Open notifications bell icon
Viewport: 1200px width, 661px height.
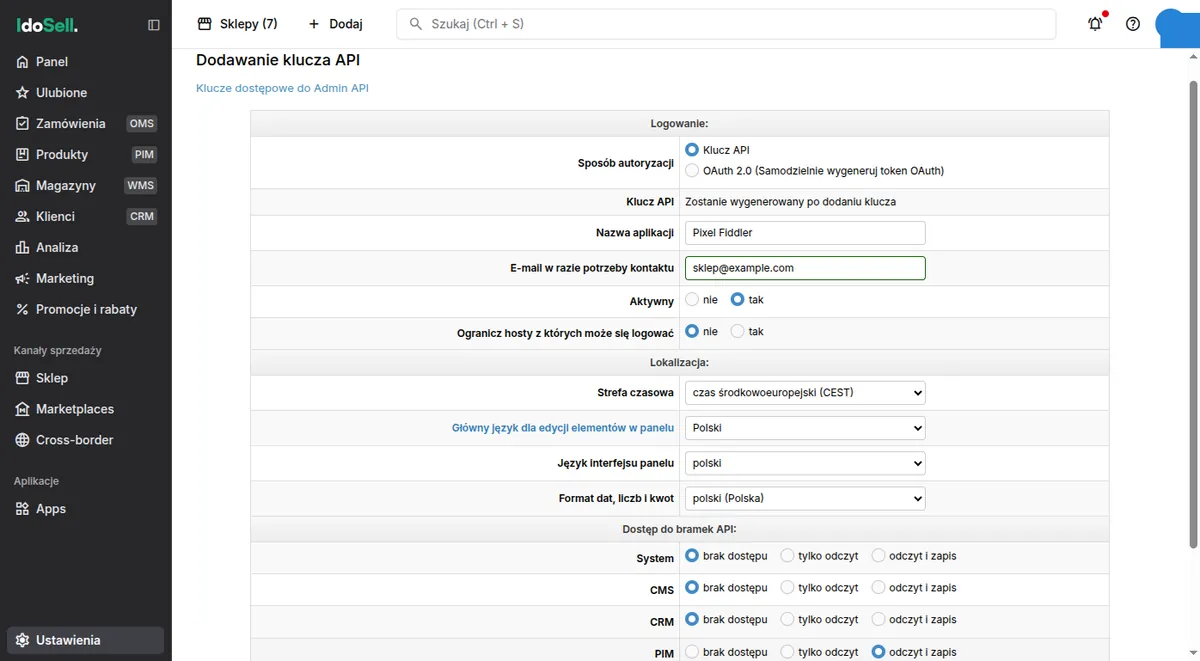pos(1095,24)
